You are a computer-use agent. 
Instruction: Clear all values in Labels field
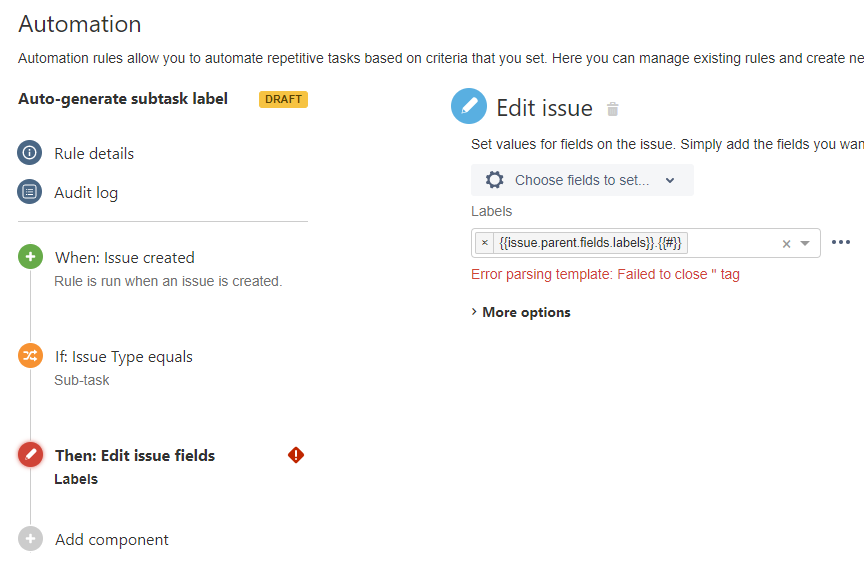pyautogui.click(x=786, y=244)
